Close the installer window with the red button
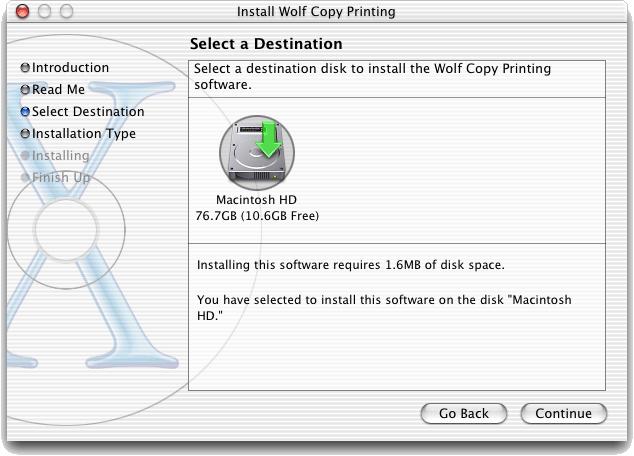The height and width of the screenshot is (456, 634). 22,11
